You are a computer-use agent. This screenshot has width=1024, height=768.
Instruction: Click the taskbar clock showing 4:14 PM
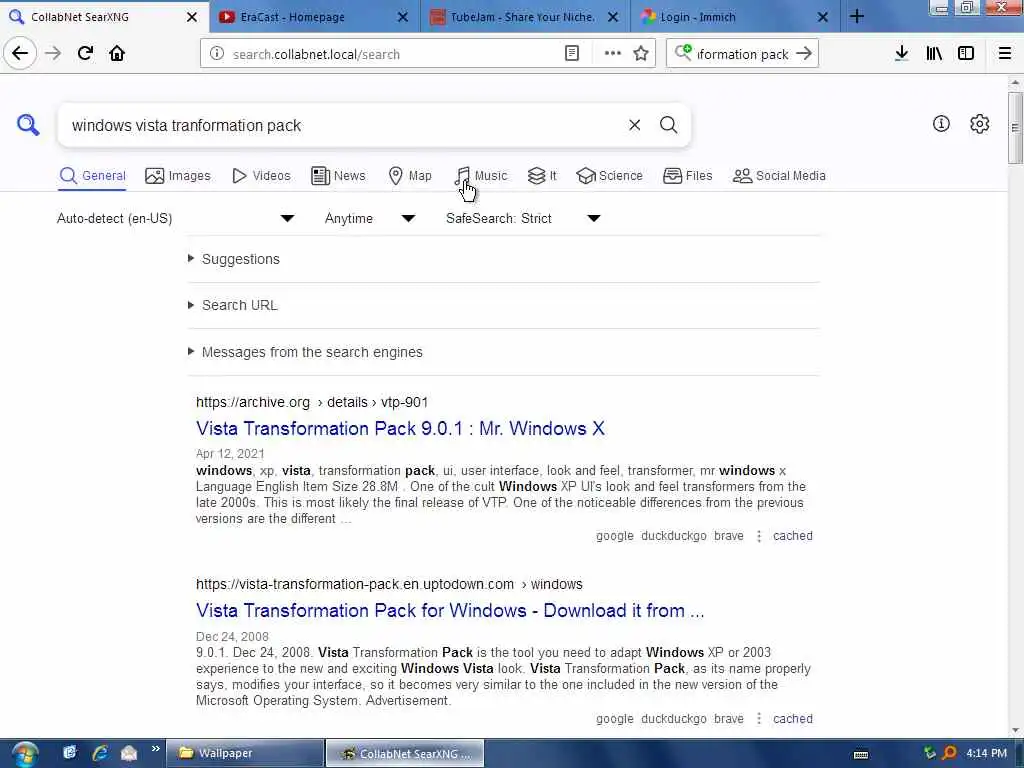tap(986, 753)
